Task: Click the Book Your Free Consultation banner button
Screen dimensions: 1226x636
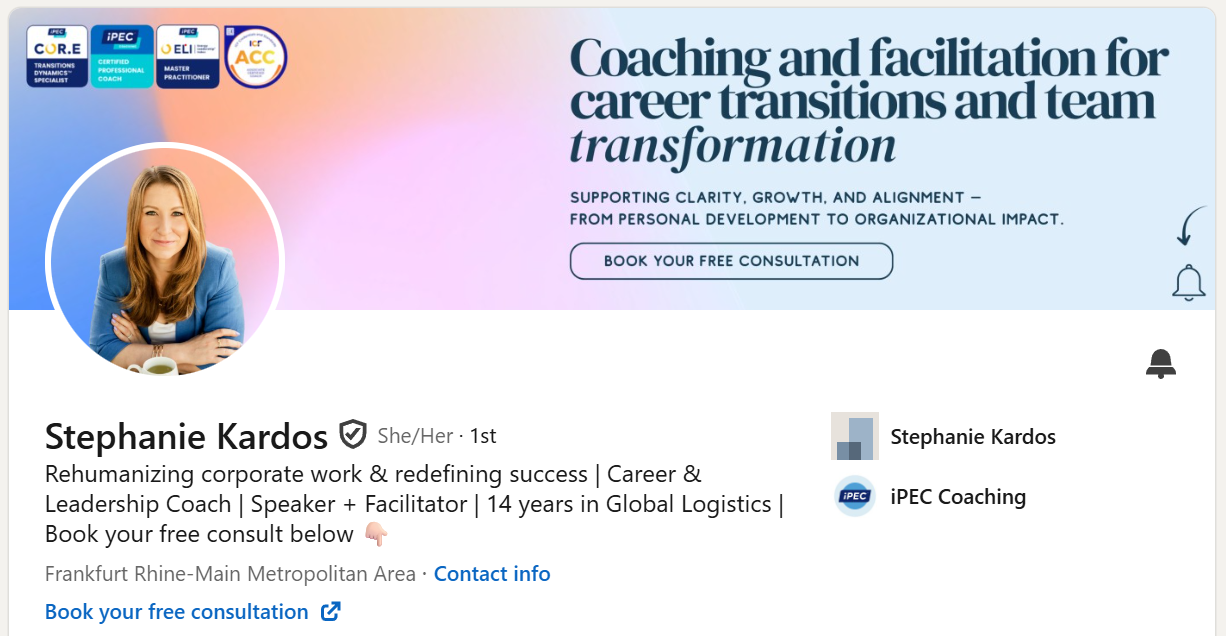Action: 731,261
